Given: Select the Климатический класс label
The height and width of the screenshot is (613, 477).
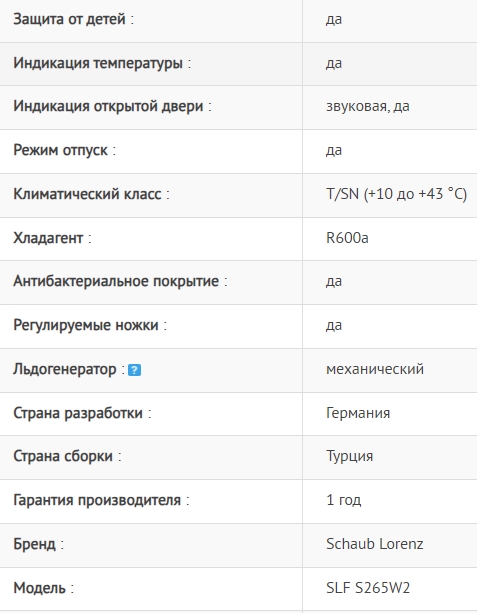Looking at the screenshot, I should tap(87, 194).
